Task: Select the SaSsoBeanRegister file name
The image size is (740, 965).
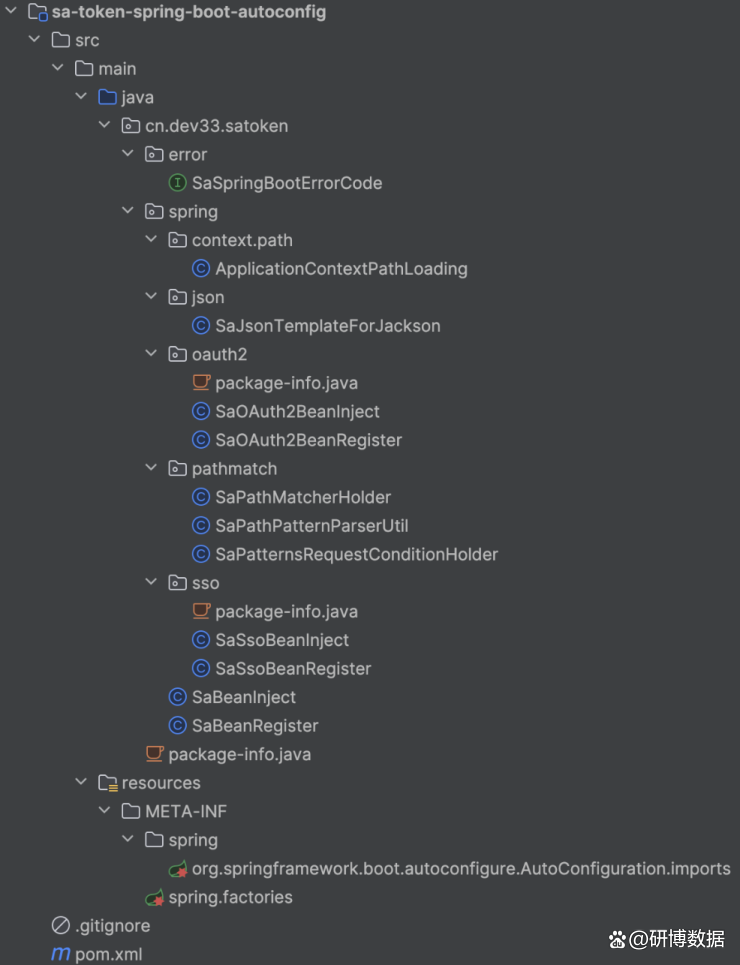Action: click(x=293, y=669)
